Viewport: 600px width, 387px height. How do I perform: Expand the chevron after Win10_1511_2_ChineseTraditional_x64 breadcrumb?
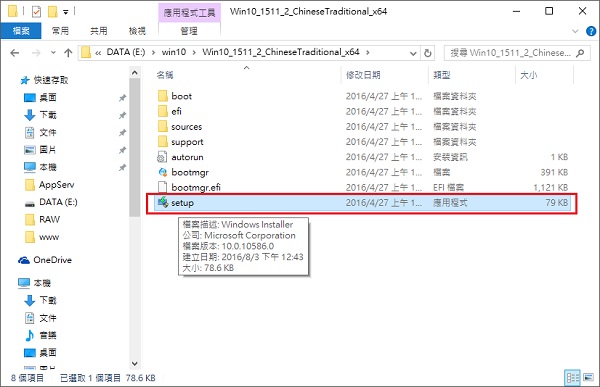pyautogui.click(x=368, y=52)
